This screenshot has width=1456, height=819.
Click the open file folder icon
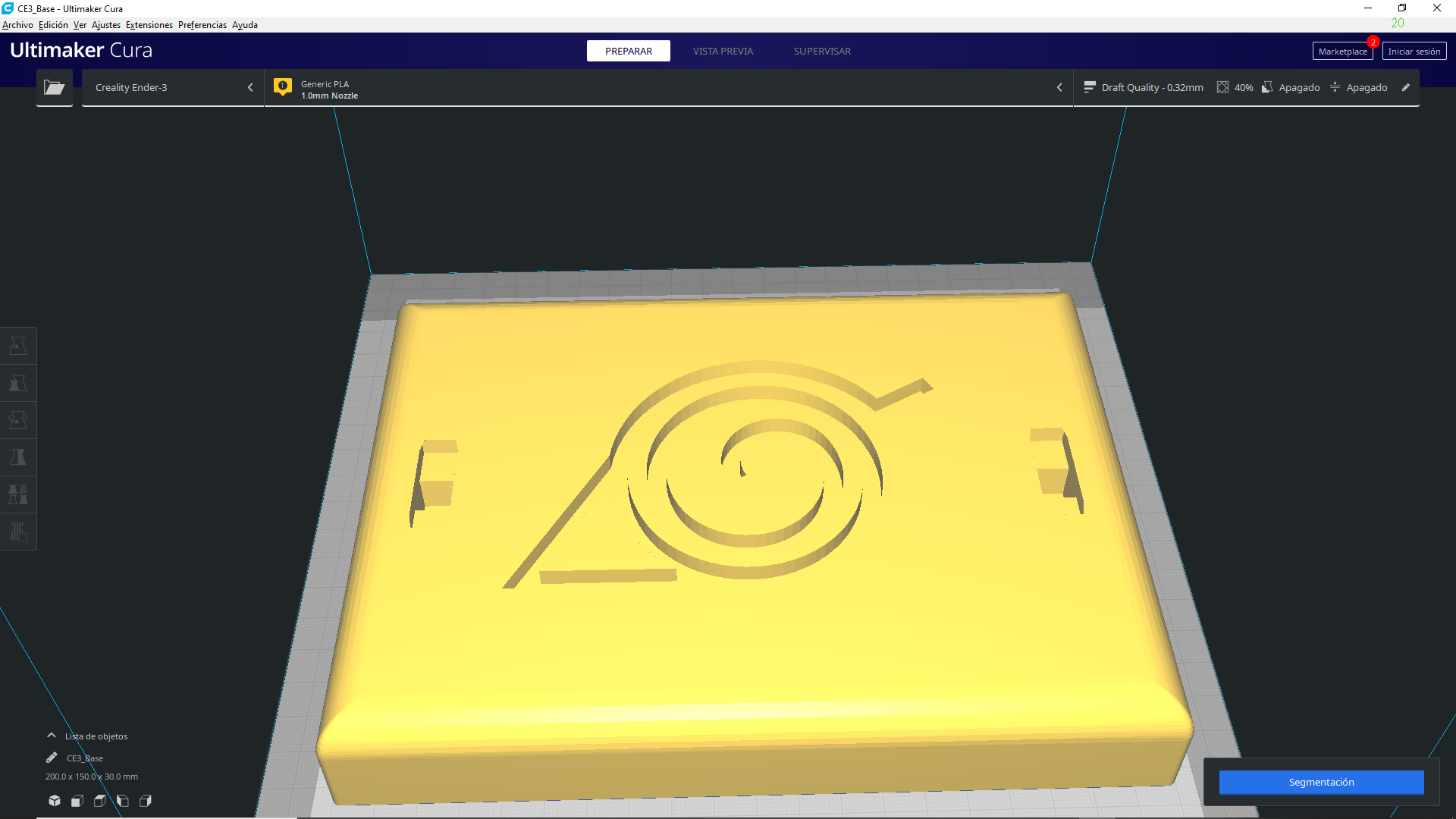tap(54, 88)
